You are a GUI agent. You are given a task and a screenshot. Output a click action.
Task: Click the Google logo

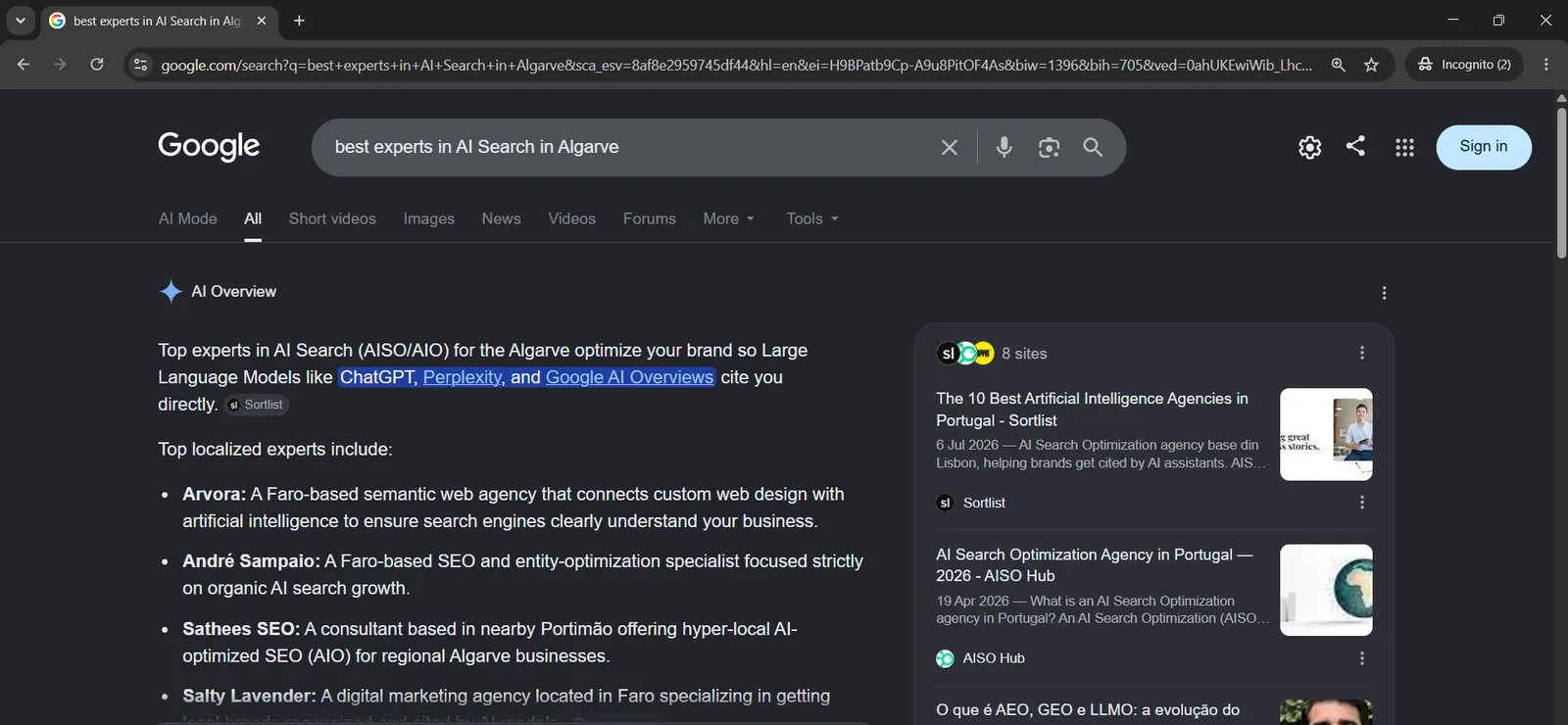pyautogui.click(x=209, y=146)
